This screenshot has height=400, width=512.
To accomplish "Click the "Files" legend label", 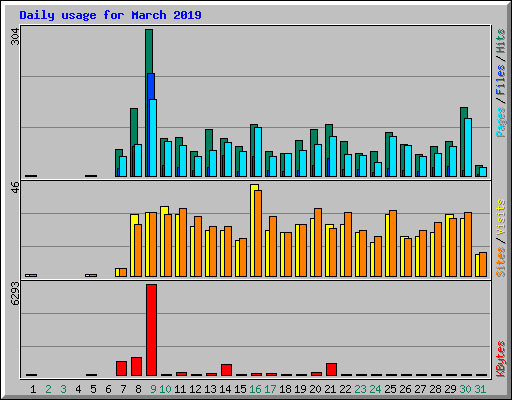I will 501,79.
